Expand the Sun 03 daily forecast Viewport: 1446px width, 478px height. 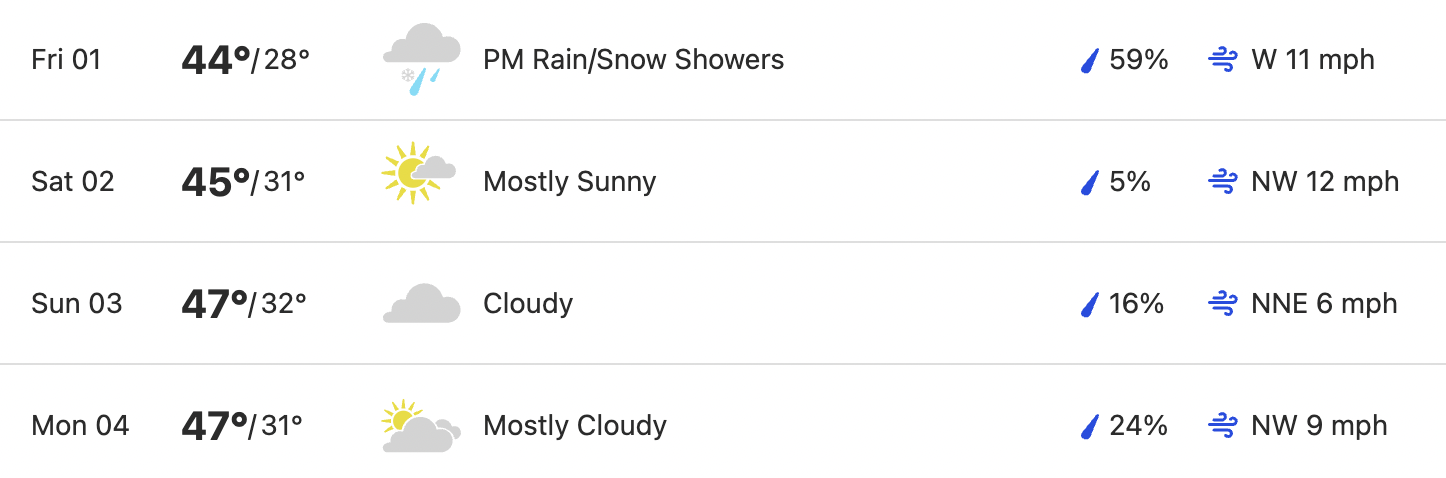[x=723, y=303]
